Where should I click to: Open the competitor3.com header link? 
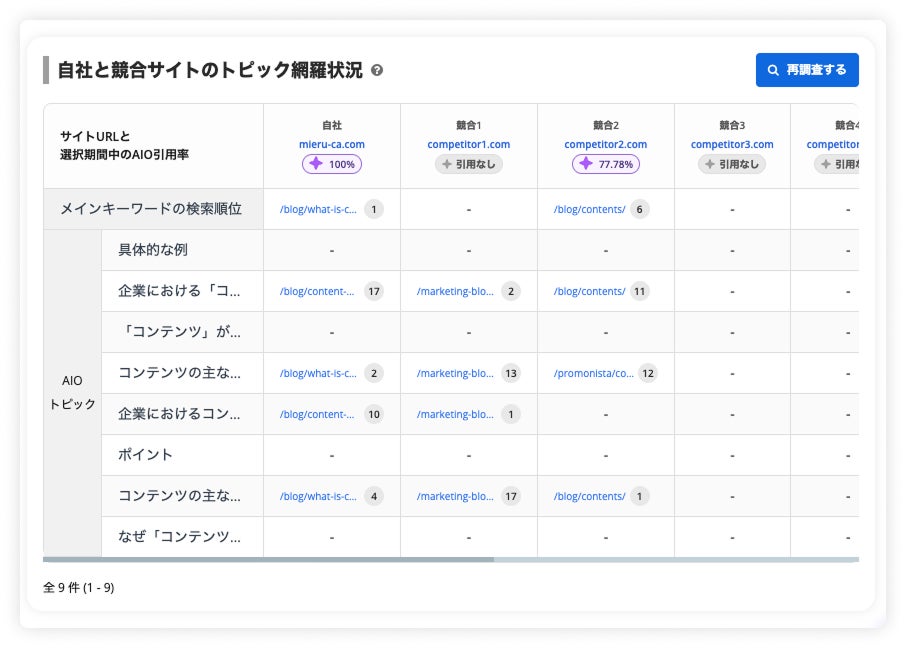732,144
